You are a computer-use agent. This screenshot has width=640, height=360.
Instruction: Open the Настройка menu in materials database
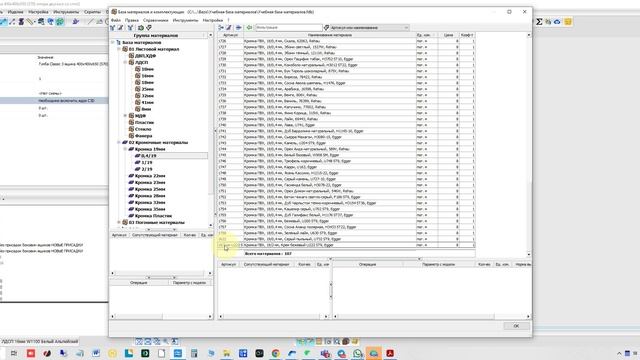tap(213, 20)
